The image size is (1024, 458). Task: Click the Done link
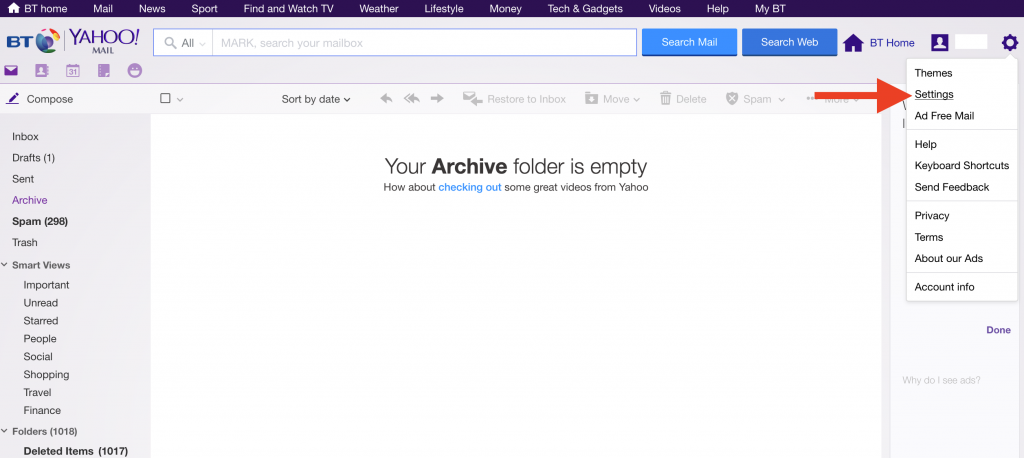tap(999, 330)
